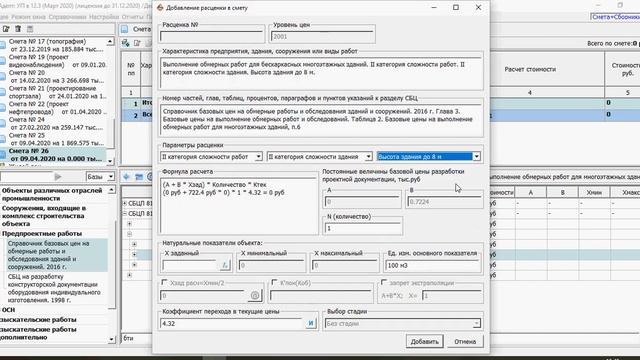Select Смета № 25 in estimates list
640x360 pixels.
[56, 139]
